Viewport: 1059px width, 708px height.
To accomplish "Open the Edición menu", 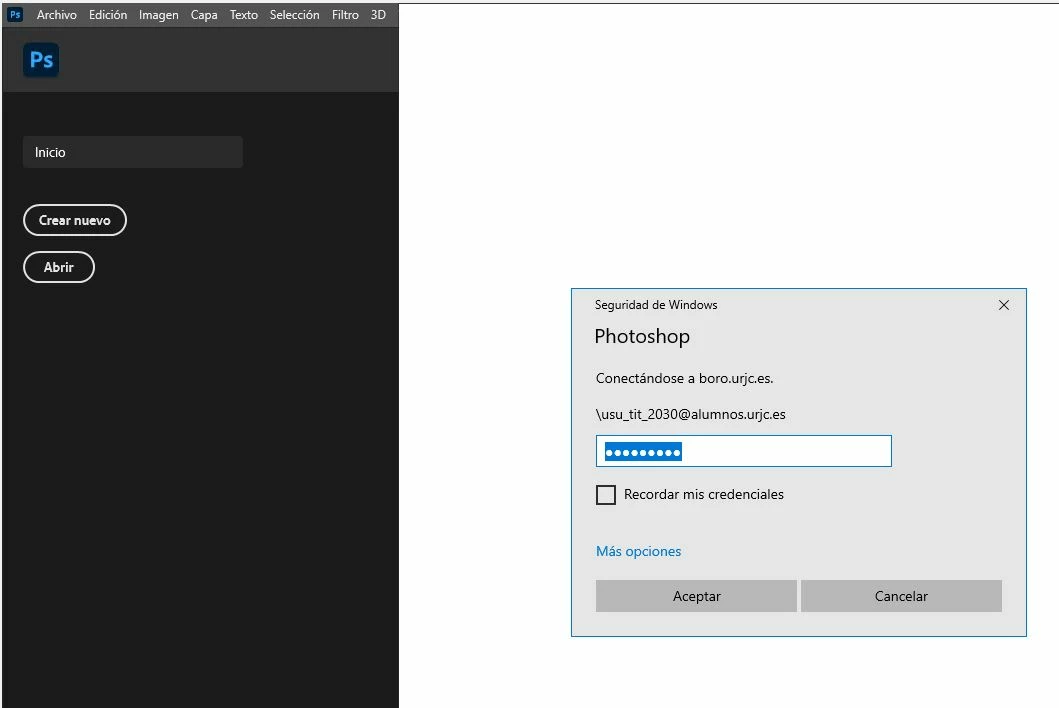I will click(x=108, y=15).
